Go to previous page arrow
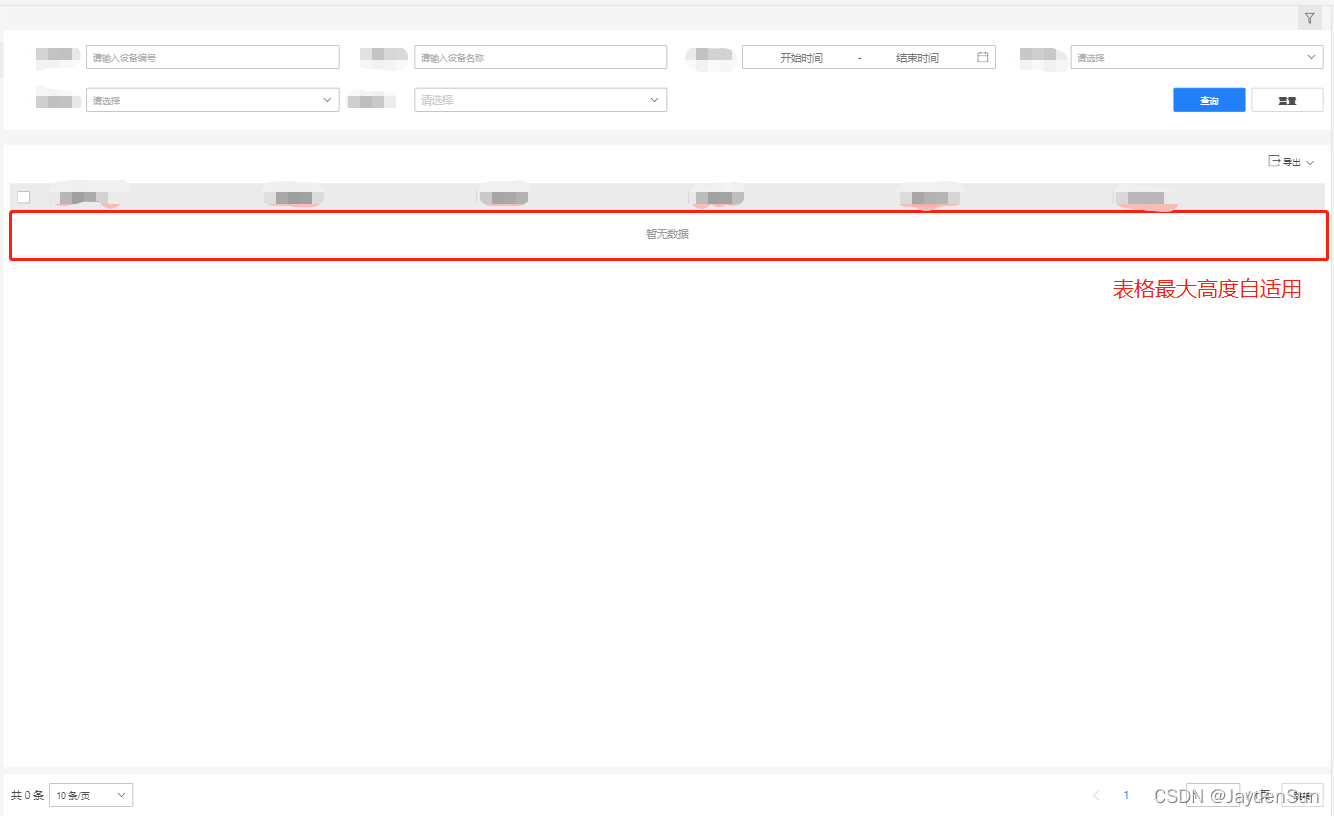 coord(1096,795)
